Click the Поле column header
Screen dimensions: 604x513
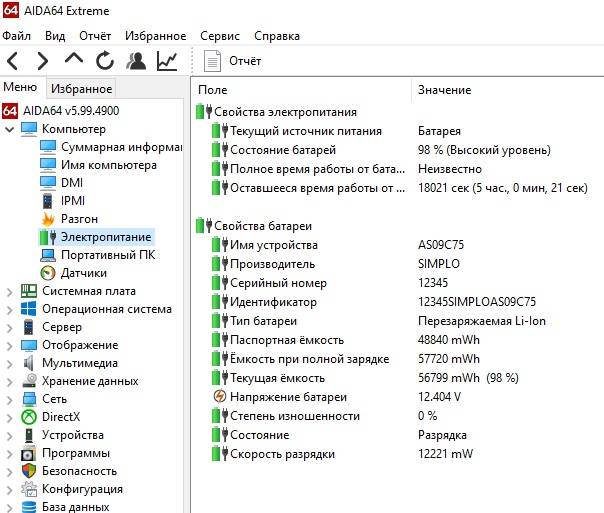213,90
